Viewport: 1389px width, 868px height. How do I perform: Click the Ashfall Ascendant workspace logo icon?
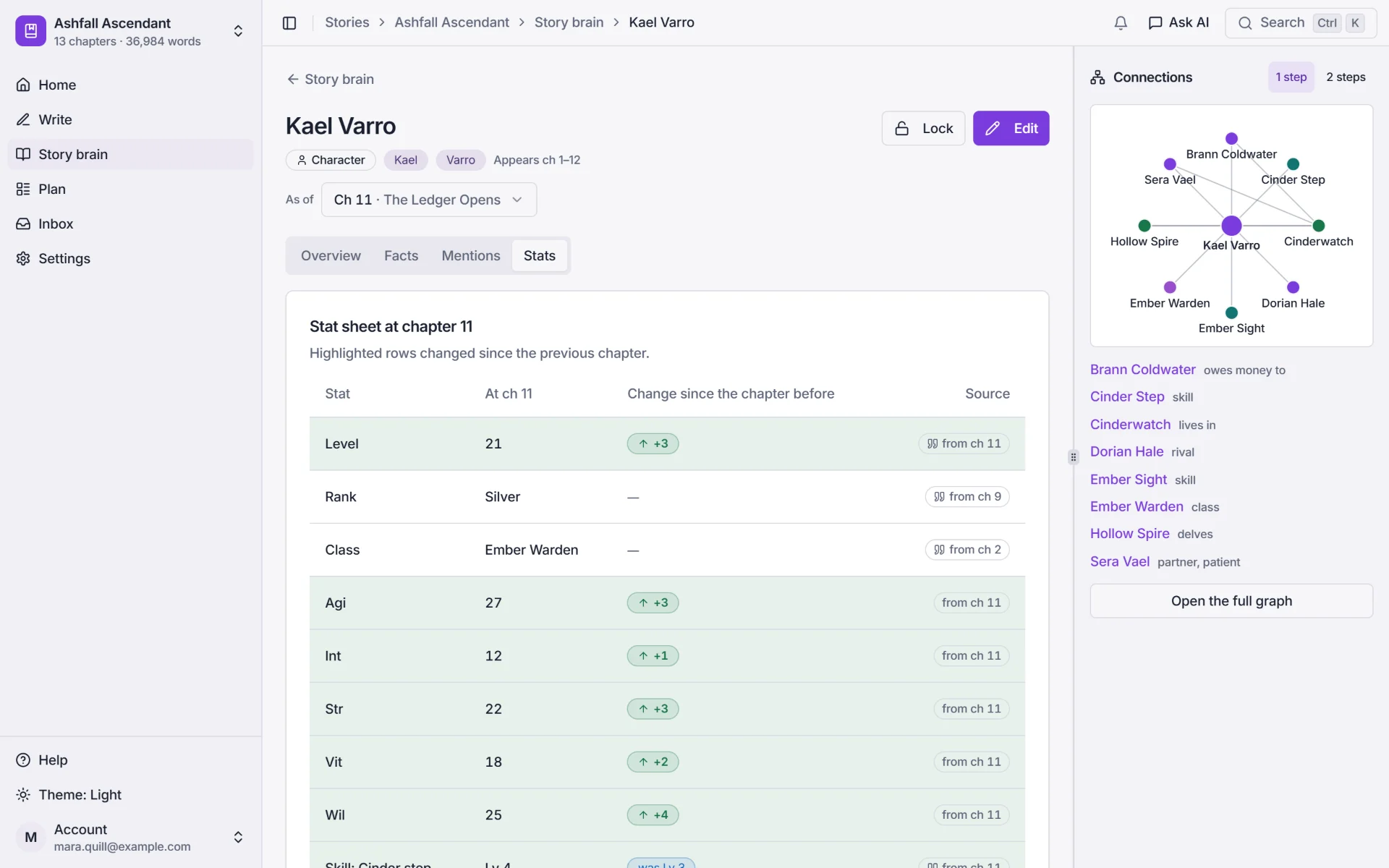pos(30,31)
